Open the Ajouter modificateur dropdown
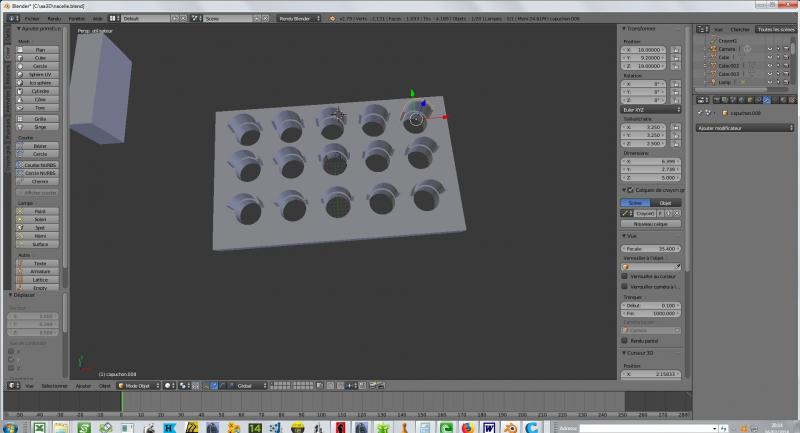Image resolution: width=800 pixels, height=433 pixels. [738, 129]
